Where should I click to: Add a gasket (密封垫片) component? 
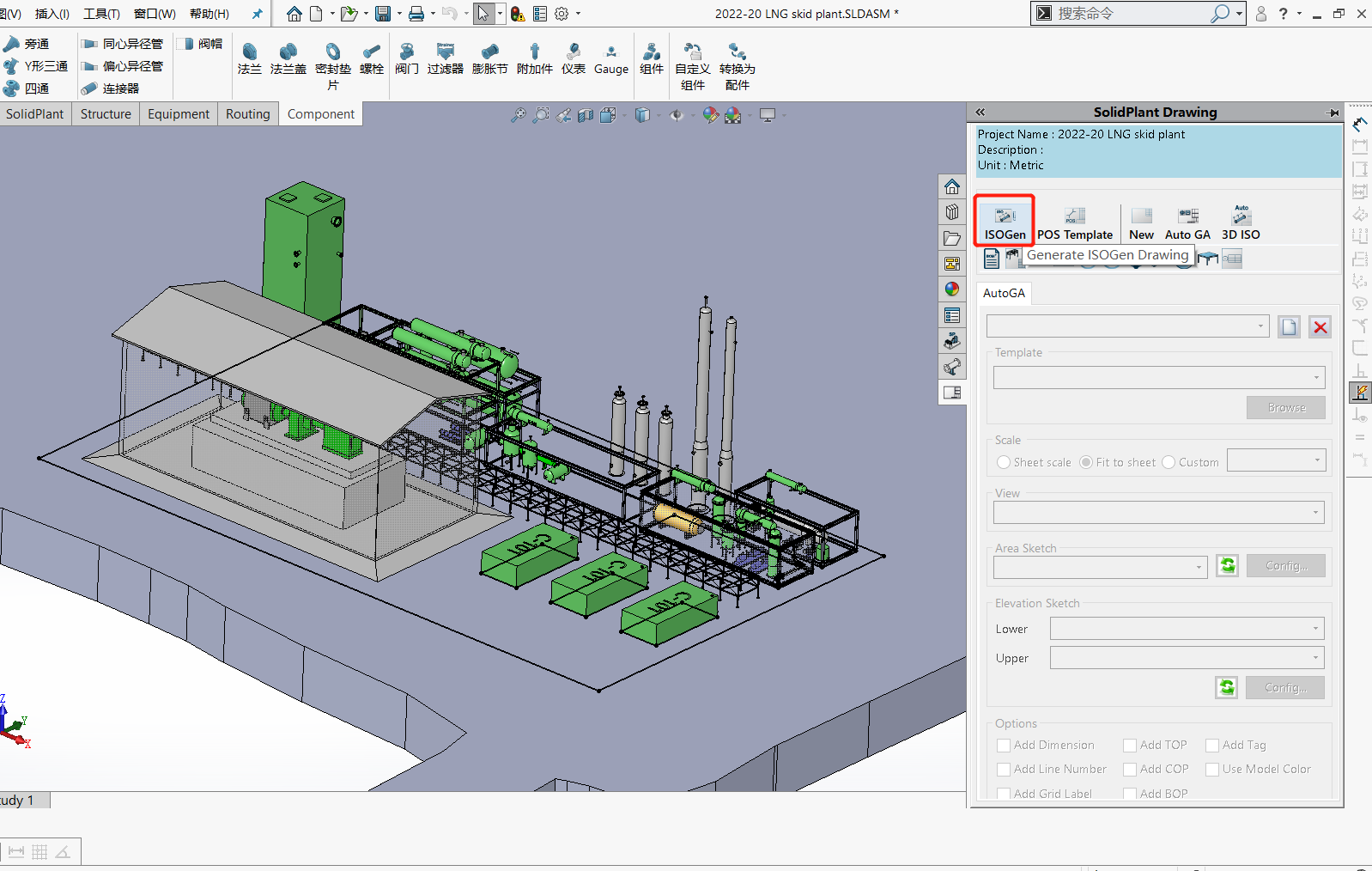click(332, 65)
